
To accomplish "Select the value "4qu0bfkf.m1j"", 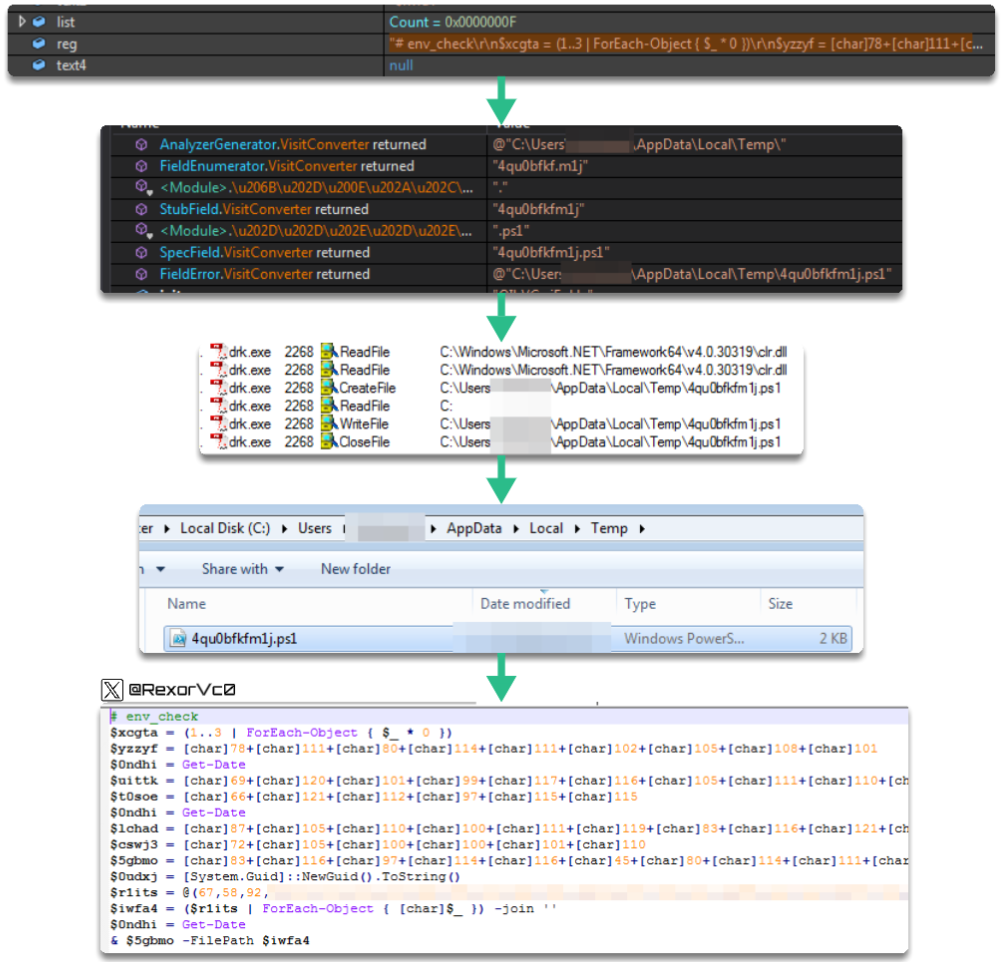I will click(540, 166).
